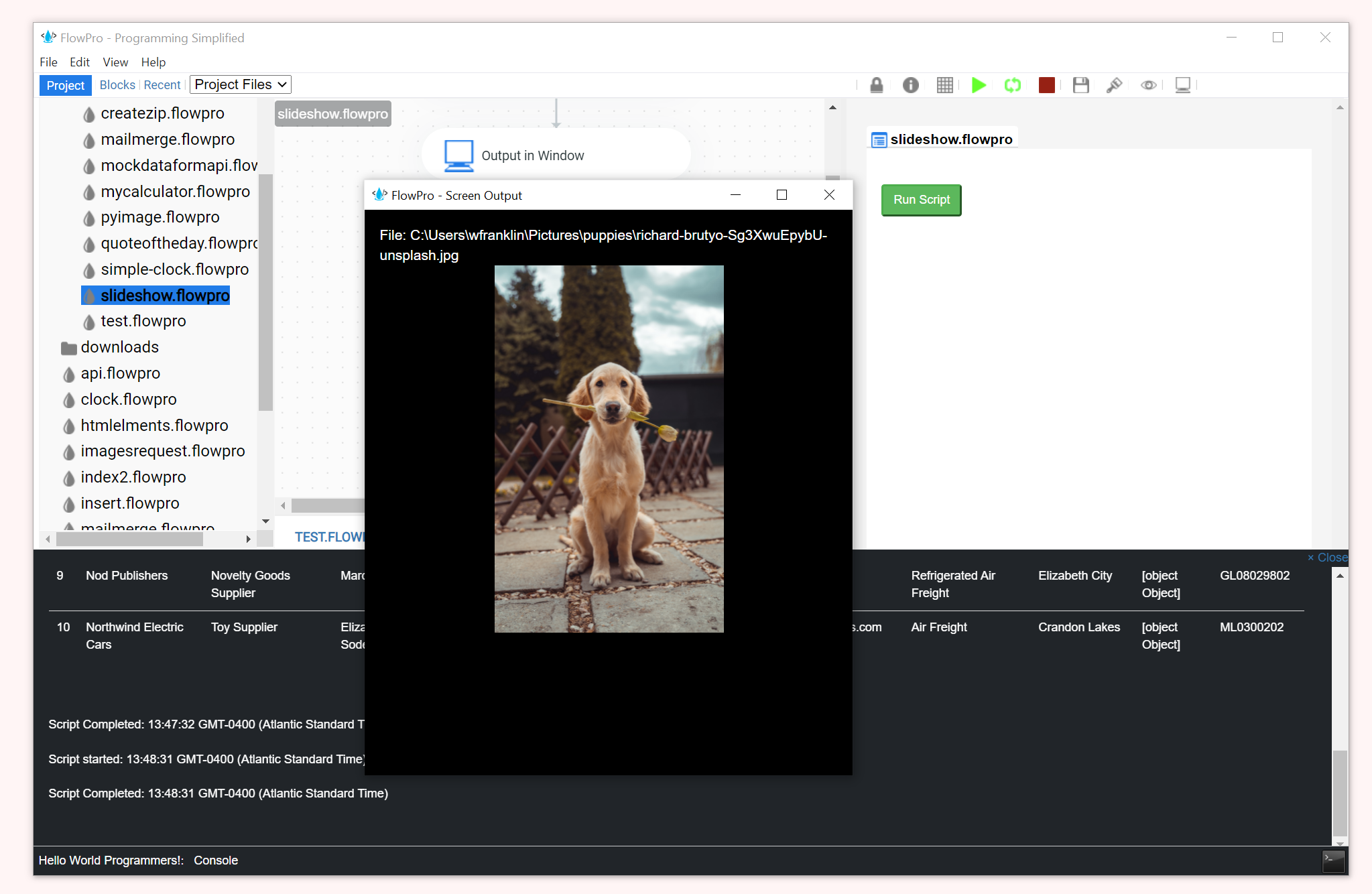Close the output panel via Close link
The height and width of the screenshot is (894, 1372).
point(1327,558)
